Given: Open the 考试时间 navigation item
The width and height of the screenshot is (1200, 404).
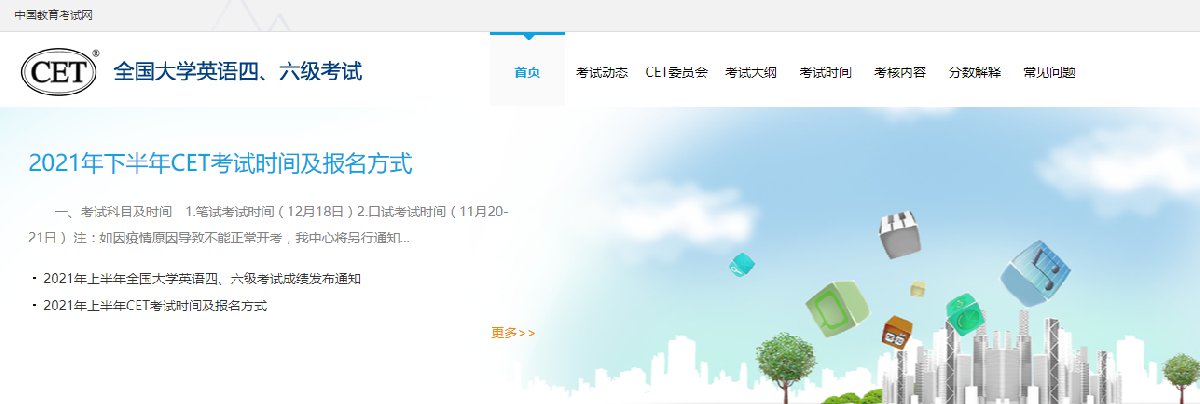Looking at the screenshot, I should [x=825, y=72].
